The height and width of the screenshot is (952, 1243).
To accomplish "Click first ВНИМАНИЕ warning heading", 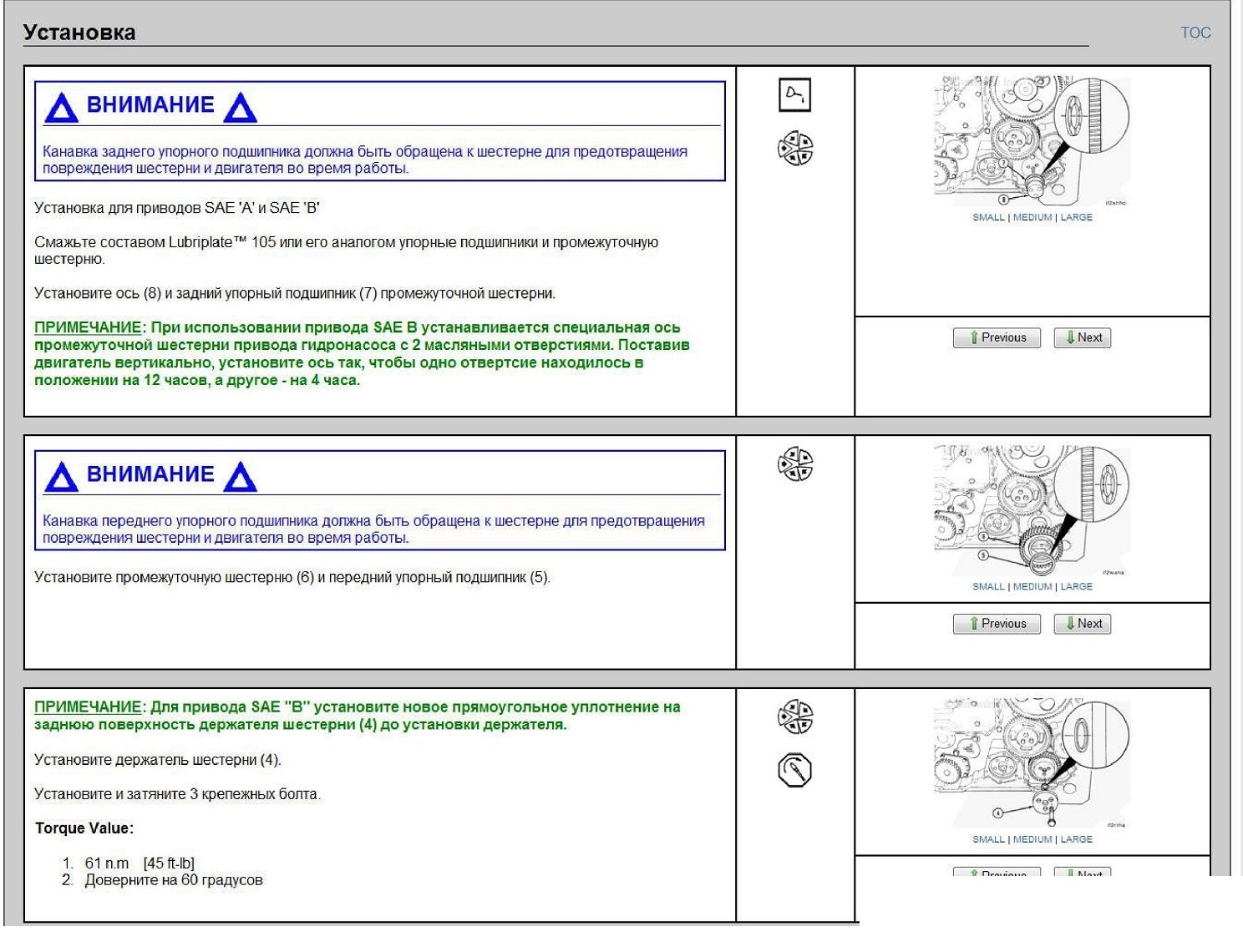I will [150, 105].
